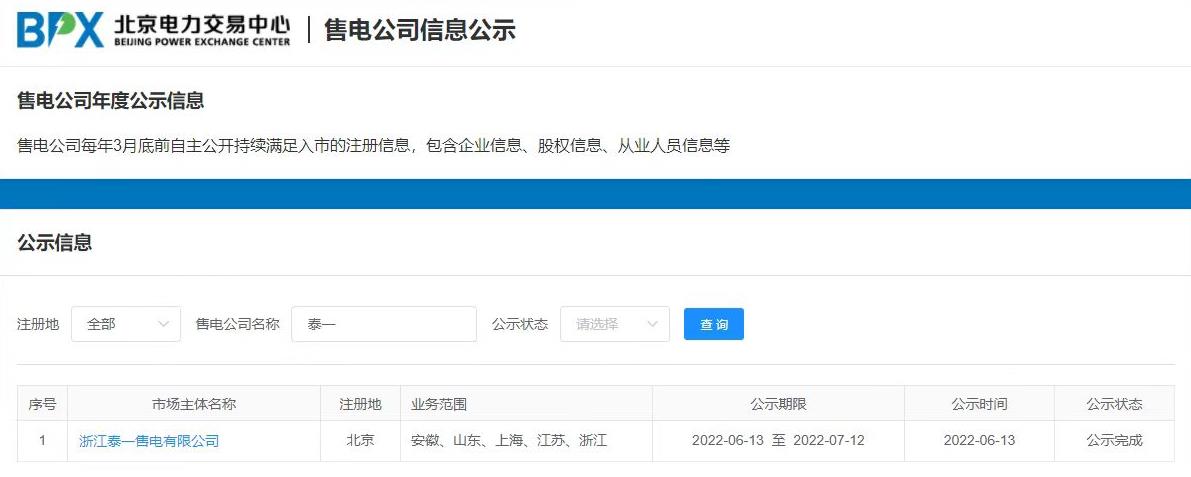Click the 公示期限 column header
This screenshot has width=1191, height=477.
click(x=778, y=404)
